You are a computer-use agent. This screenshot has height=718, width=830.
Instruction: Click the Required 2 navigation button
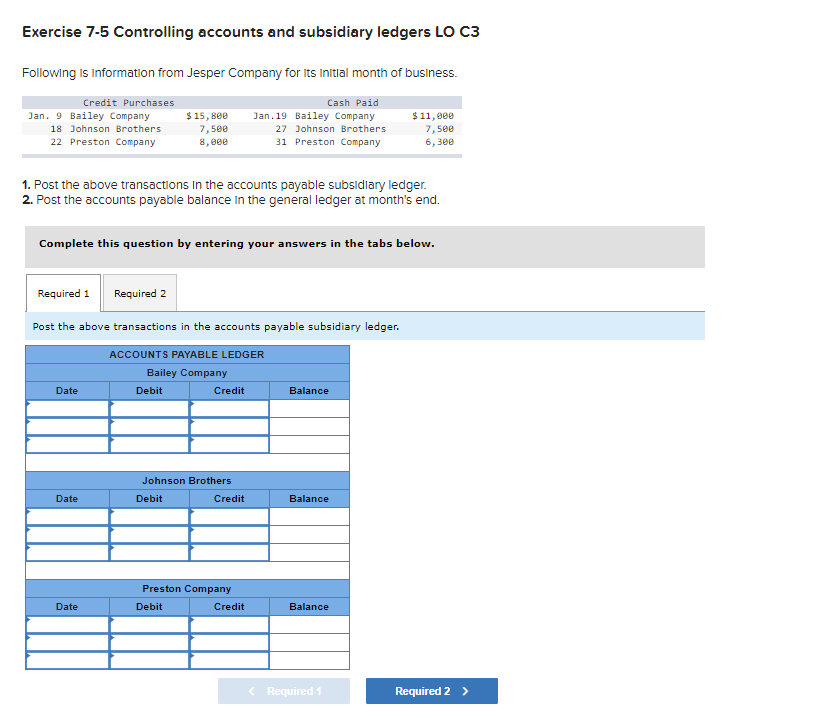click(x=431, y=690)
